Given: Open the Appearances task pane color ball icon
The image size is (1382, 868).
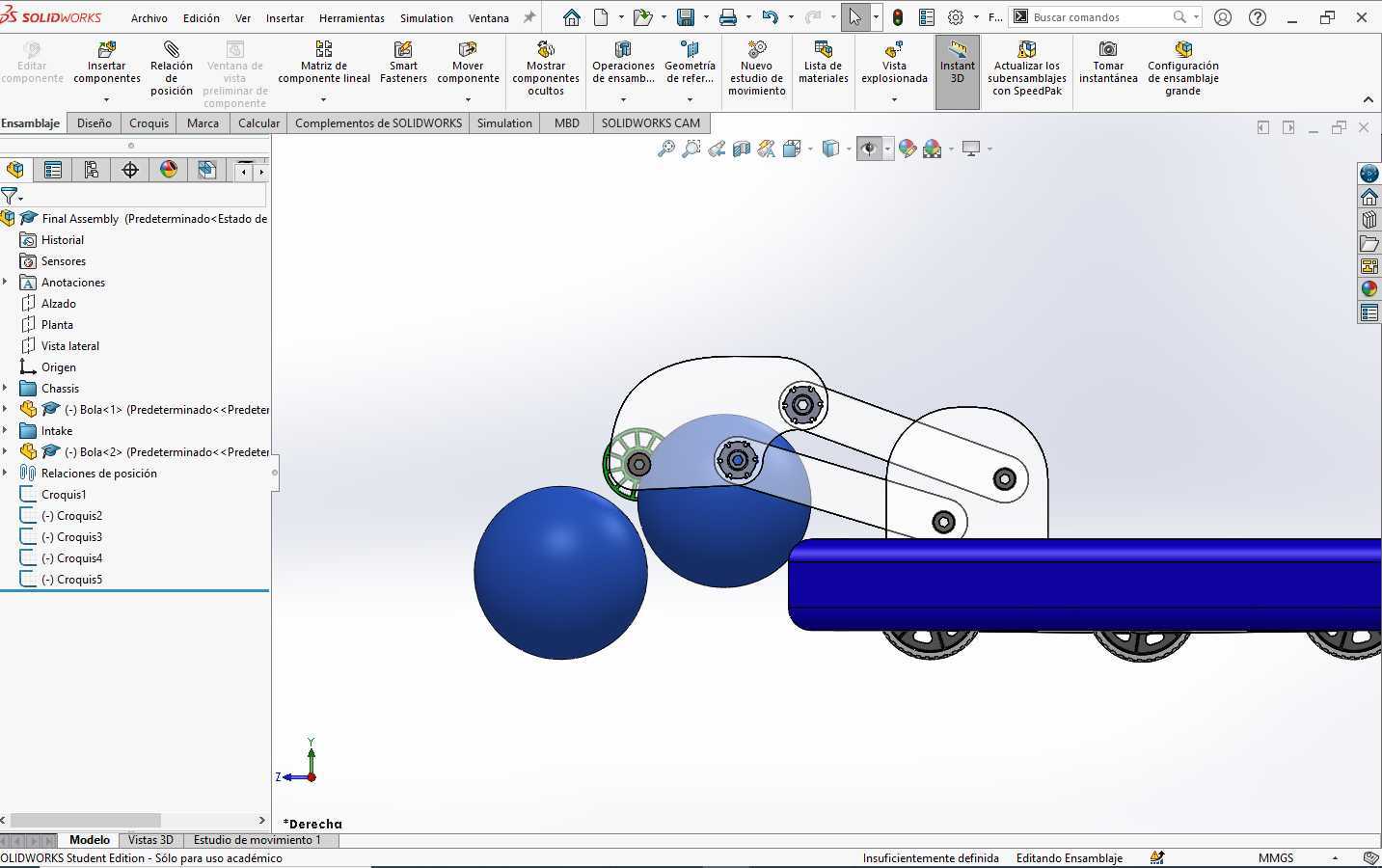Looking at the screenshot, I should [1369, 289].
